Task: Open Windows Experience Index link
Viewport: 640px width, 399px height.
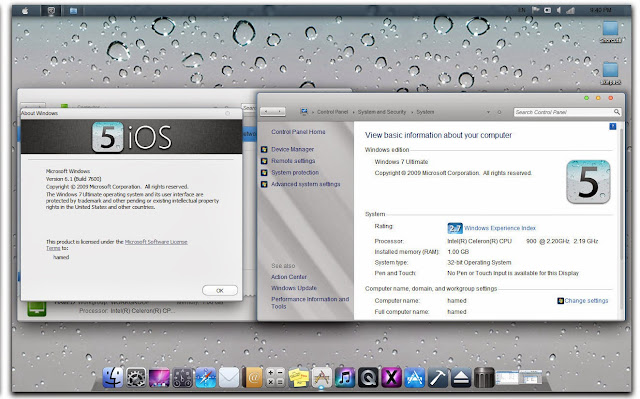Action: point(500,228)
